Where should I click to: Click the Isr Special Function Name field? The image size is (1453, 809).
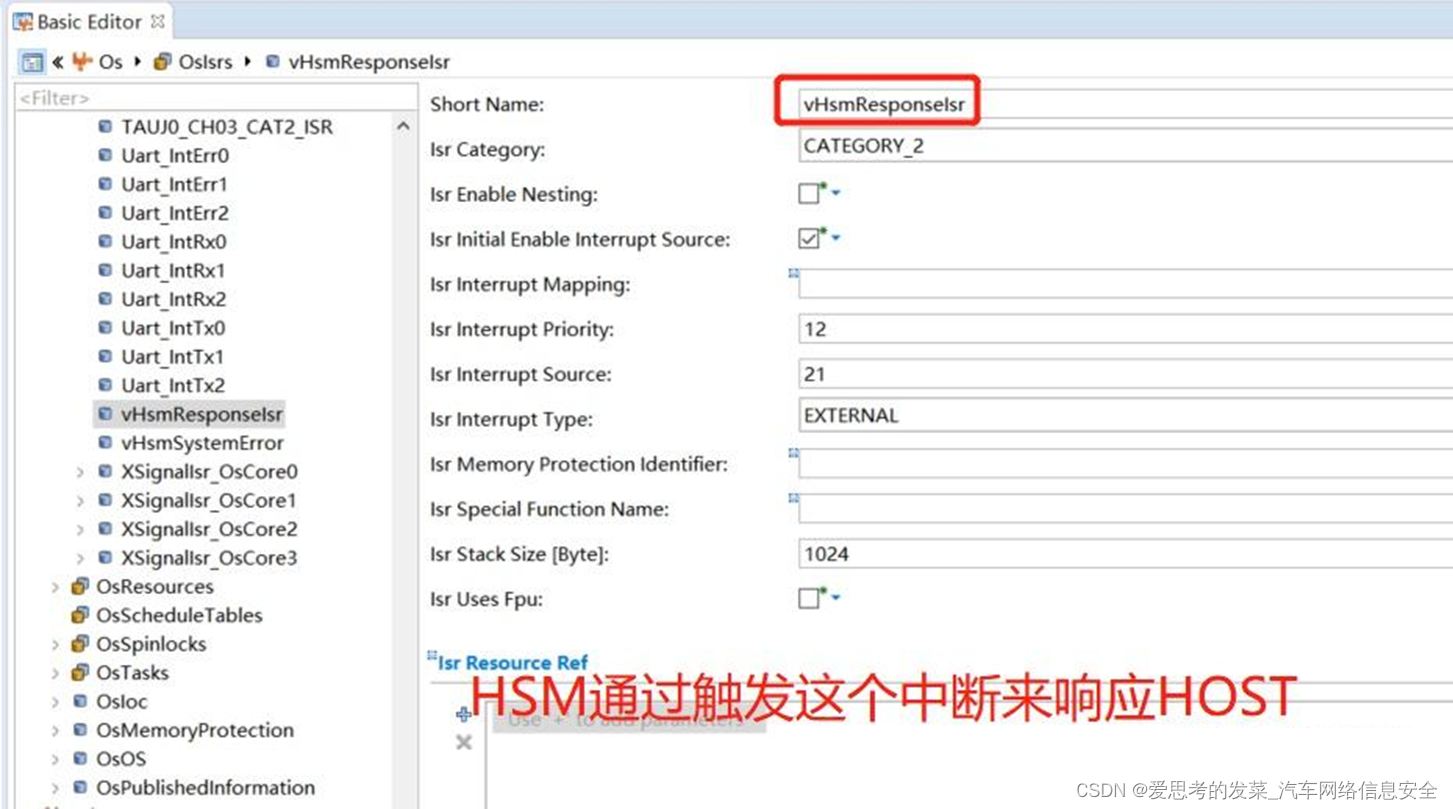tap(1125, 509)
